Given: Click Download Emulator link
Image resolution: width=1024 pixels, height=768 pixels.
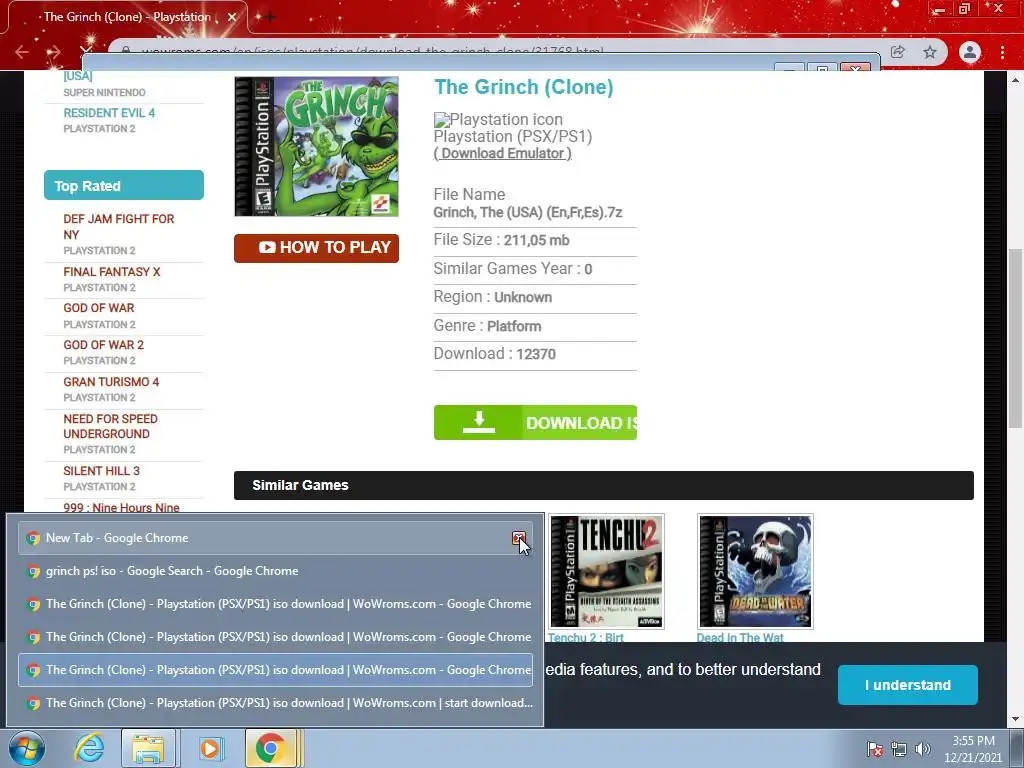Looking at the screenshot, I should click(503, 153).
